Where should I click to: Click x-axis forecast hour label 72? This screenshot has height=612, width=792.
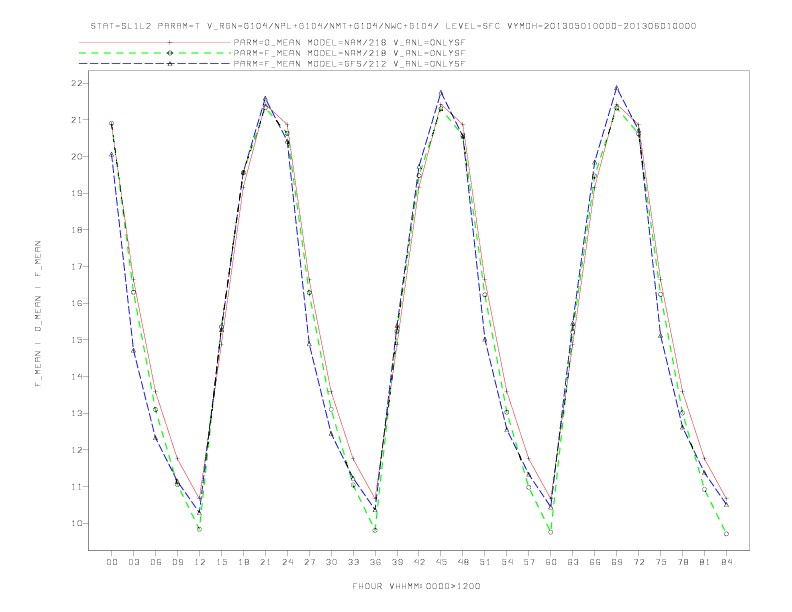click(x=638, y=562)
